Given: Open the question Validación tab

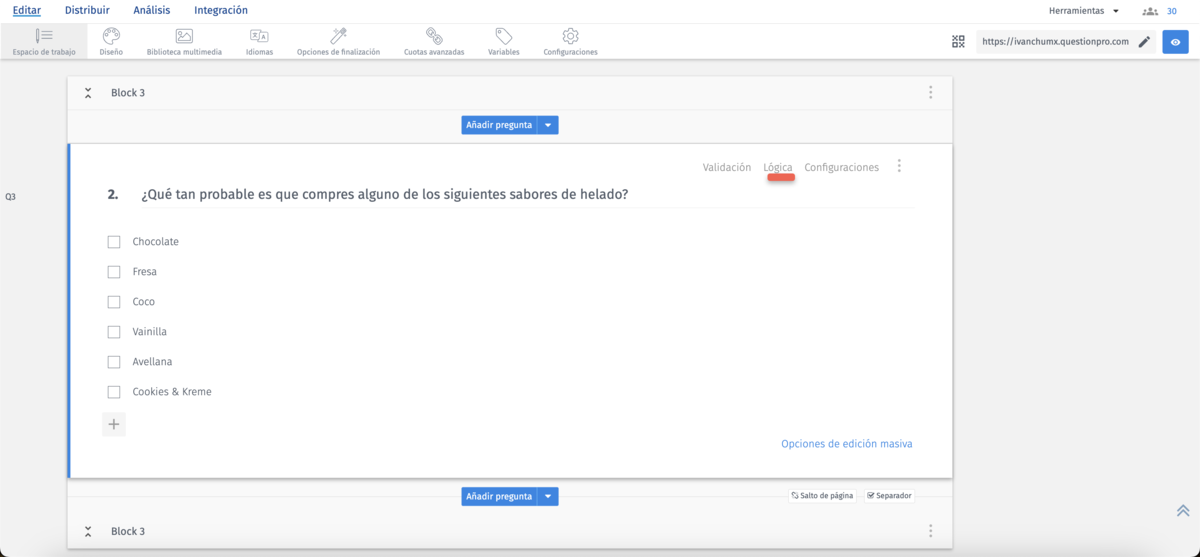Looking at the screenshot, I should coord(727,167).
